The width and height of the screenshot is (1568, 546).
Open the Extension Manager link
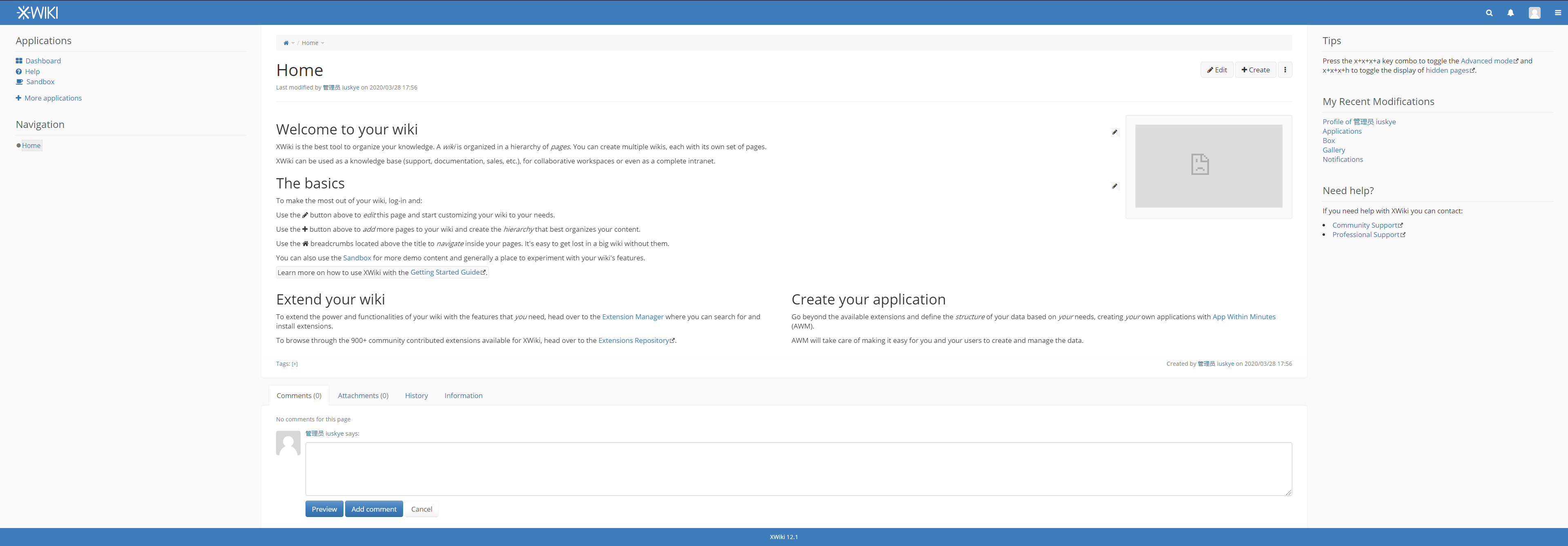click(632, 317)
